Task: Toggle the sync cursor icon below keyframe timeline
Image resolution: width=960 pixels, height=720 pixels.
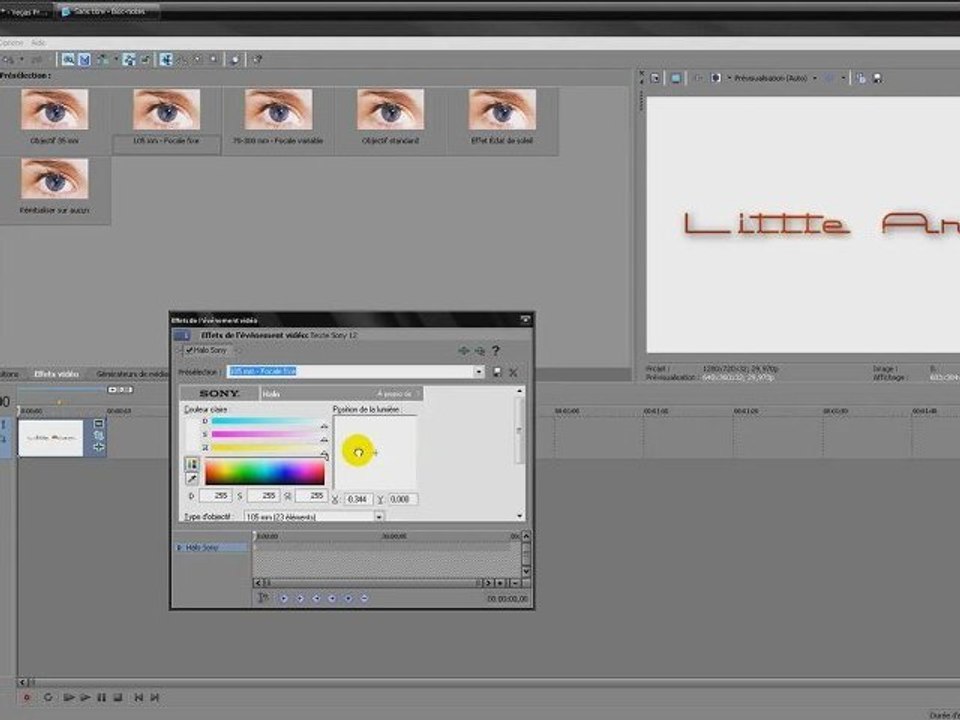Action: coord(263,598)
